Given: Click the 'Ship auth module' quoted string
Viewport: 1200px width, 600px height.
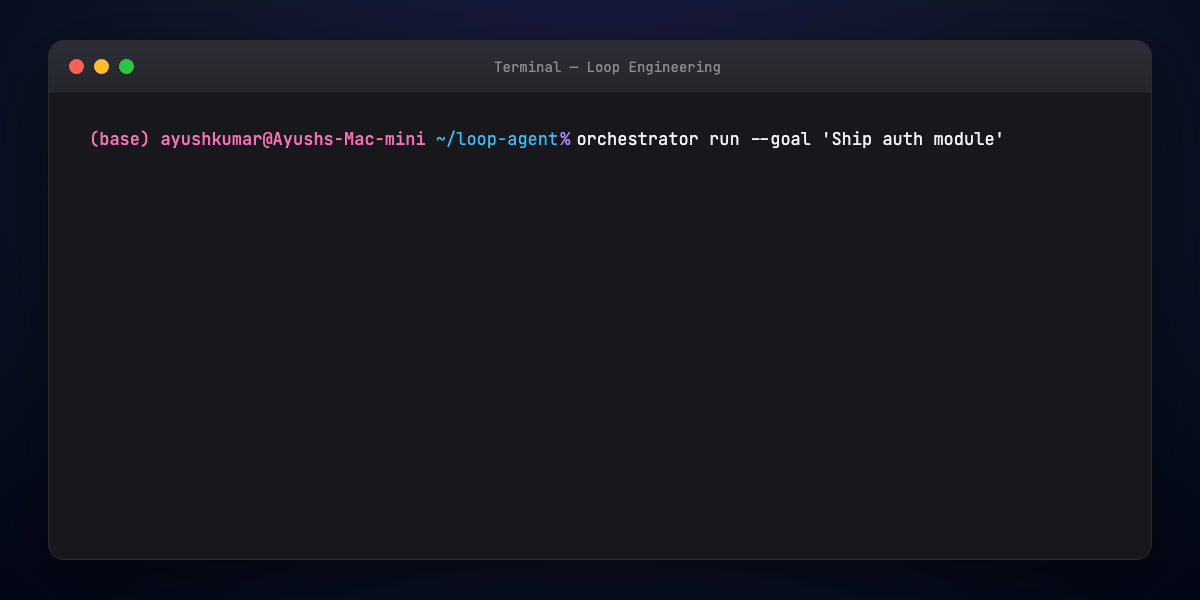Looking at the screenshot, I should click(913, 139).
